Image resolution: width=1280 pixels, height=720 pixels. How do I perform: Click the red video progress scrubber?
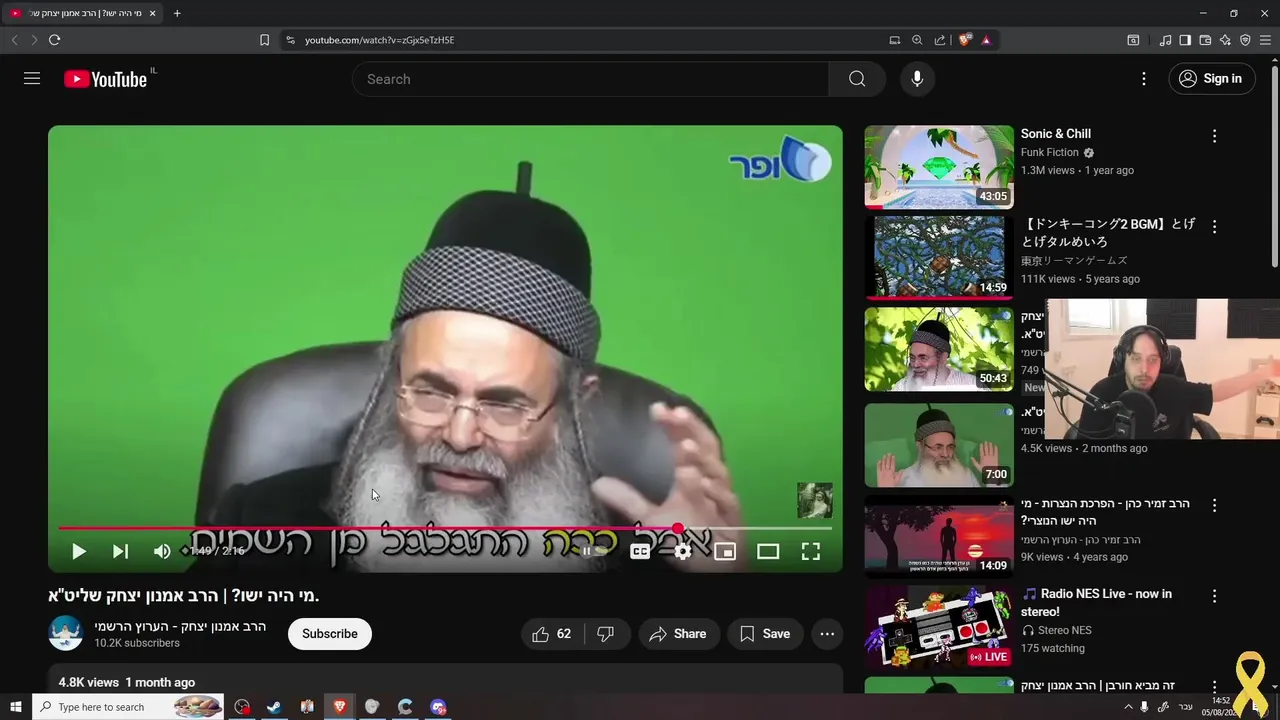(678, 528)
